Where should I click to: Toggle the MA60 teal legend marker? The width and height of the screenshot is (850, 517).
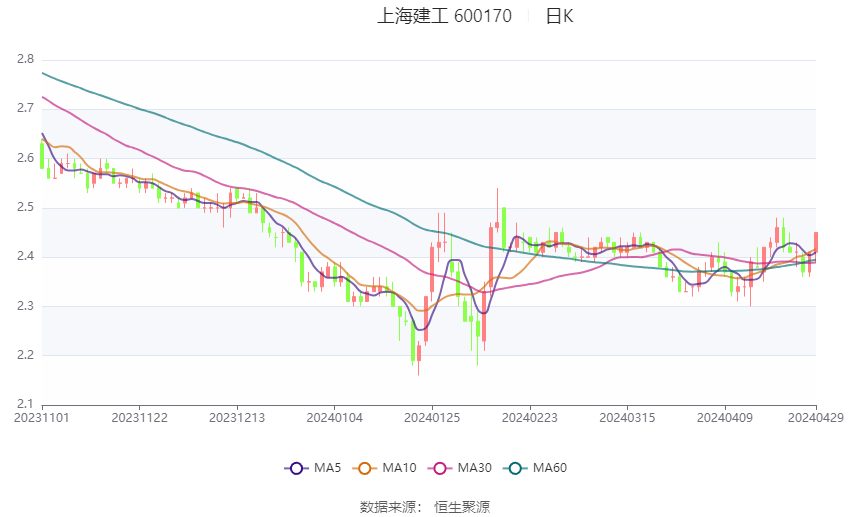tap(515, 468)
